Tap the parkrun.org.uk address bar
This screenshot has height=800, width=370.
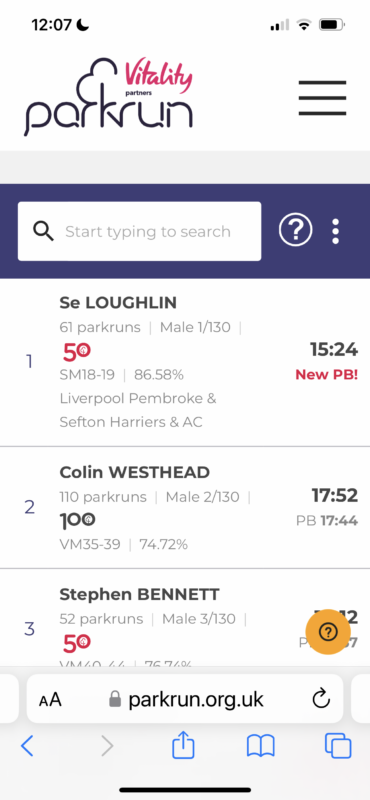[185, 699]
